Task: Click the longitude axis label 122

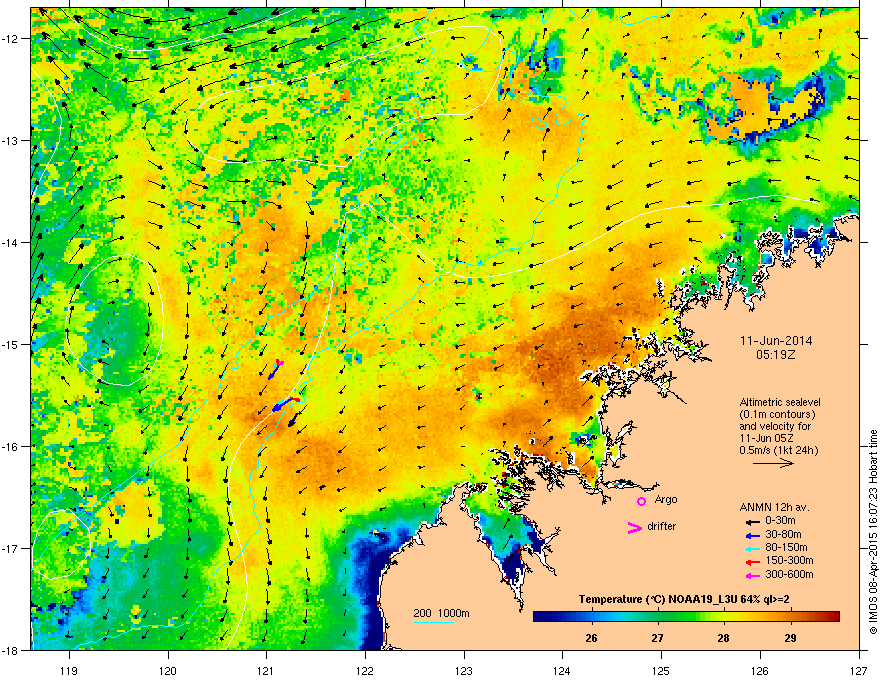Action: tap(365, 670)
